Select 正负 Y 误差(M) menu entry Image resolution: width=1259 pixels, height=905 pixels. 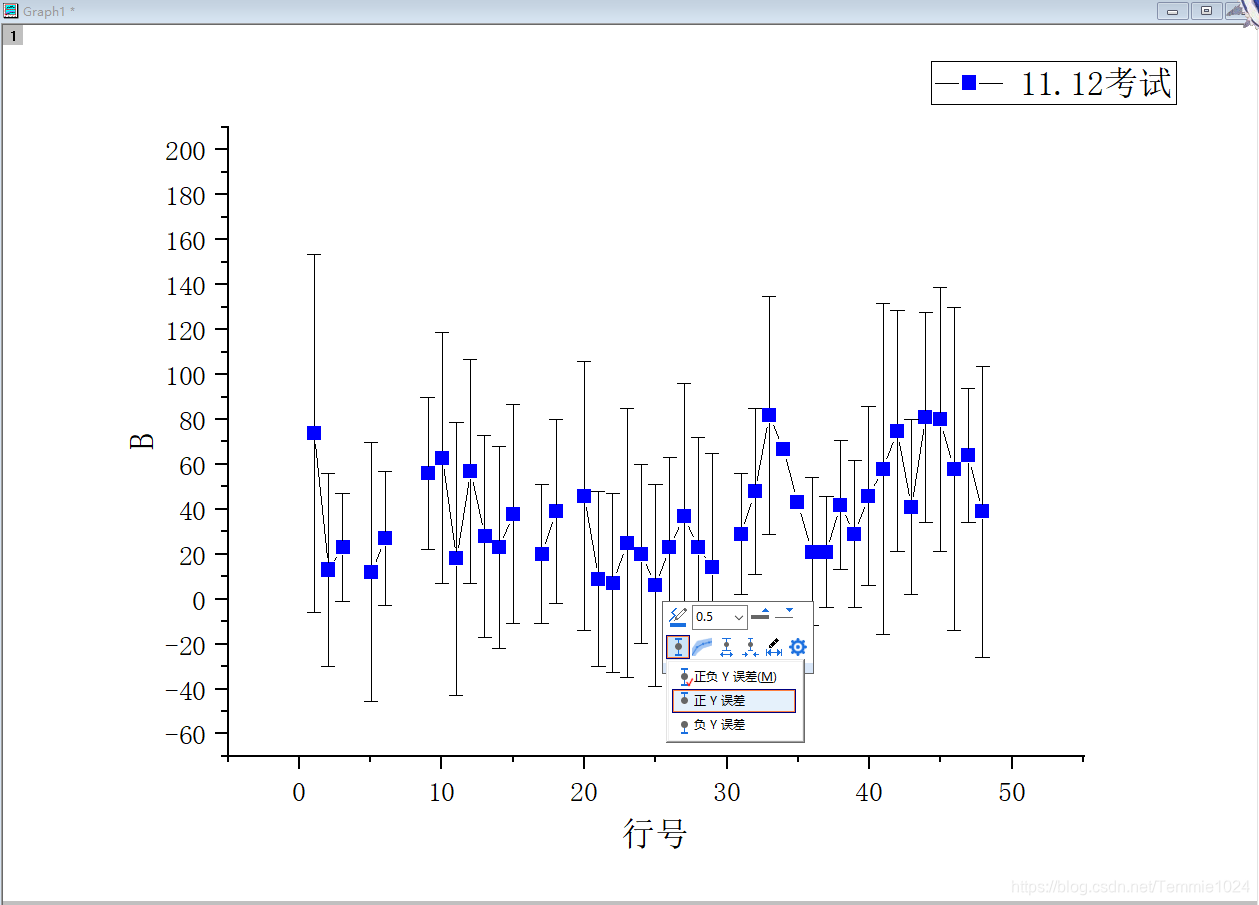[x=734, y=677]
